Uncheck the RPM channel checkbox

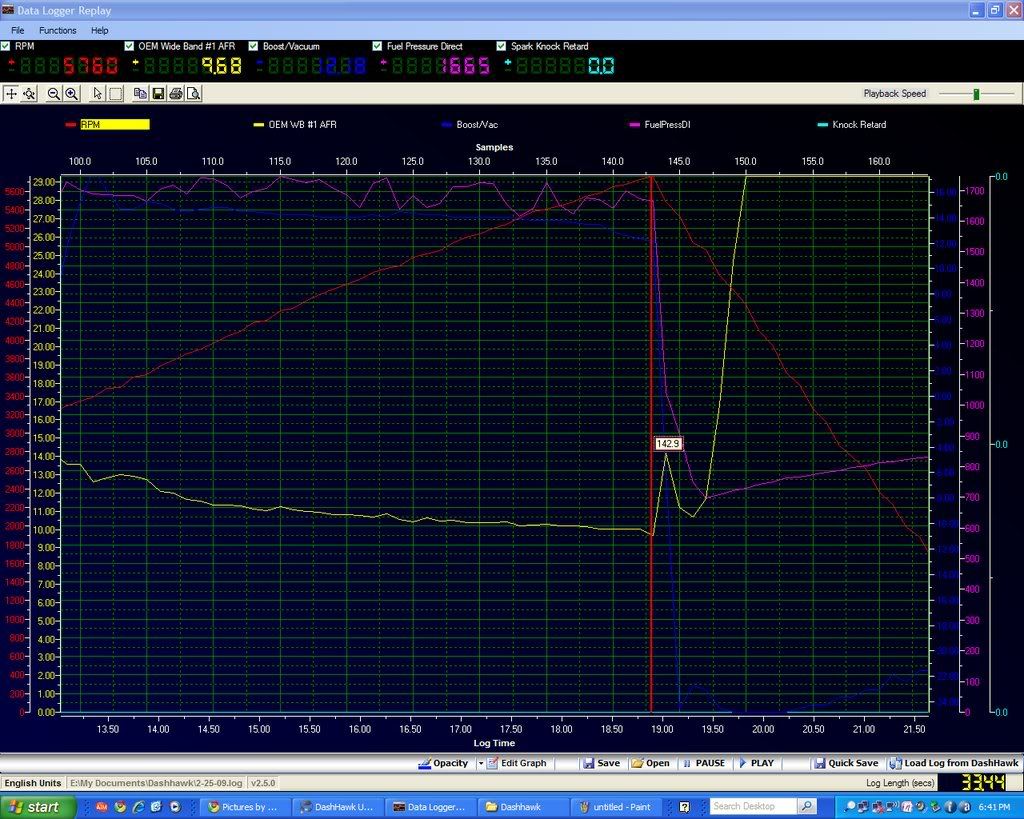pyautogui.click(x=5, y=46)
